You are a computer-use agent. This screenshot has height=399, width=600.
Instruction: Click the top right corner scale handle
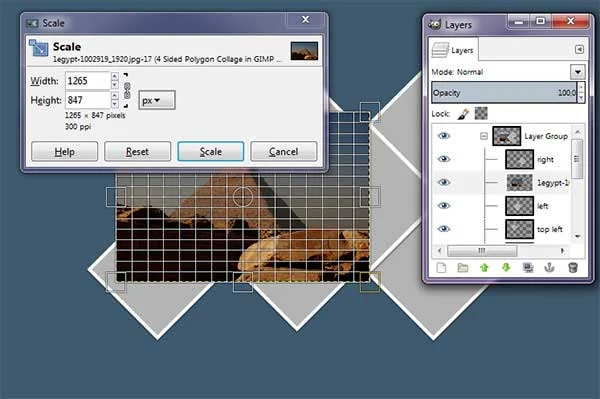[370, 112]
